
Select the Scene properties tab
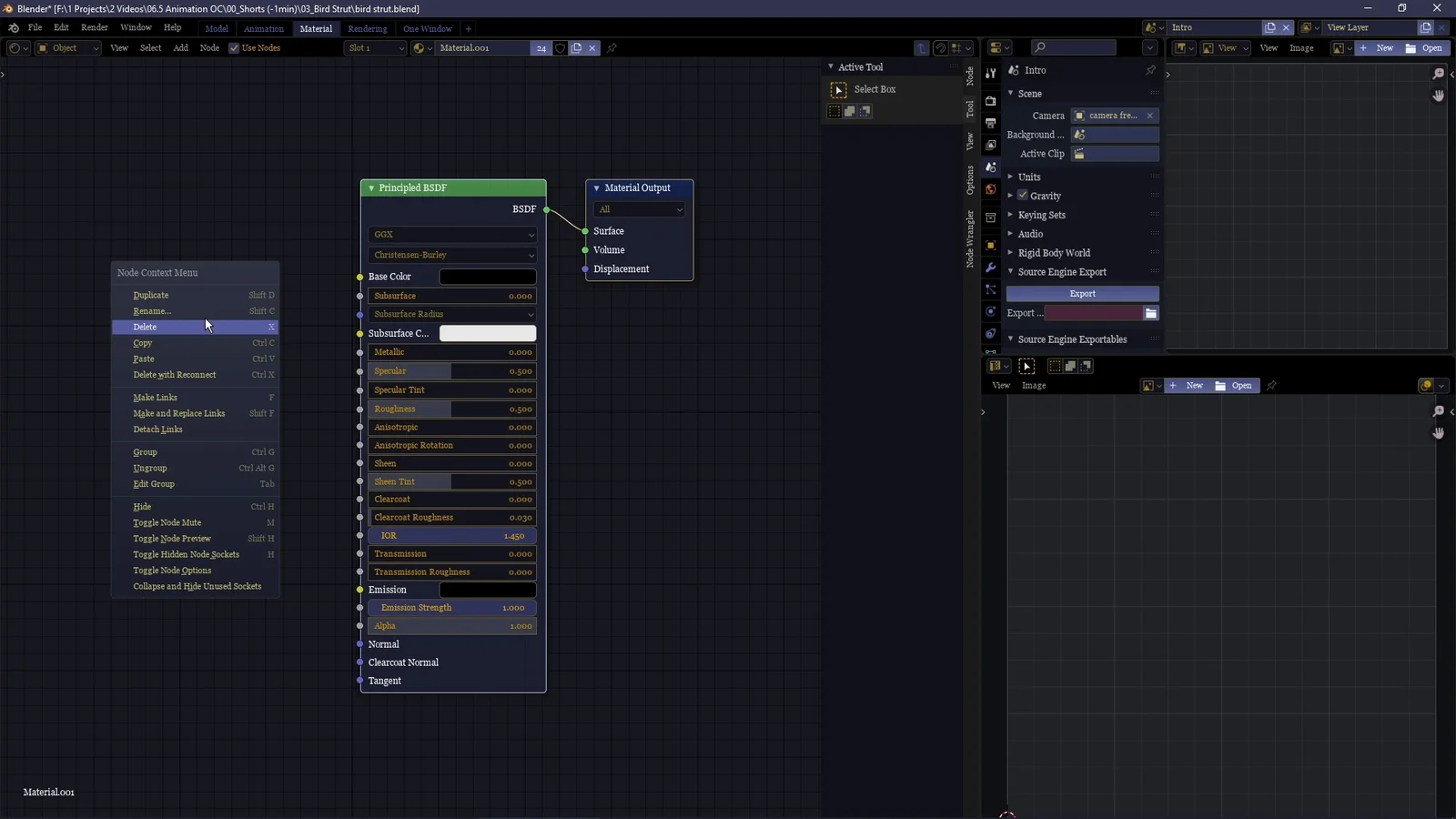[x=991, y=165]
